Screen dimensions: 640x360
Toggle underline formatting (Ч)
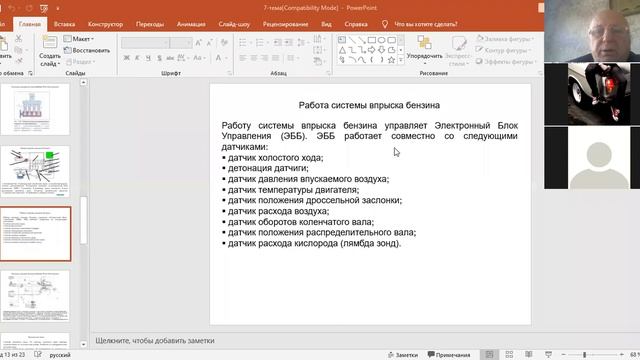tap(148, 58)
